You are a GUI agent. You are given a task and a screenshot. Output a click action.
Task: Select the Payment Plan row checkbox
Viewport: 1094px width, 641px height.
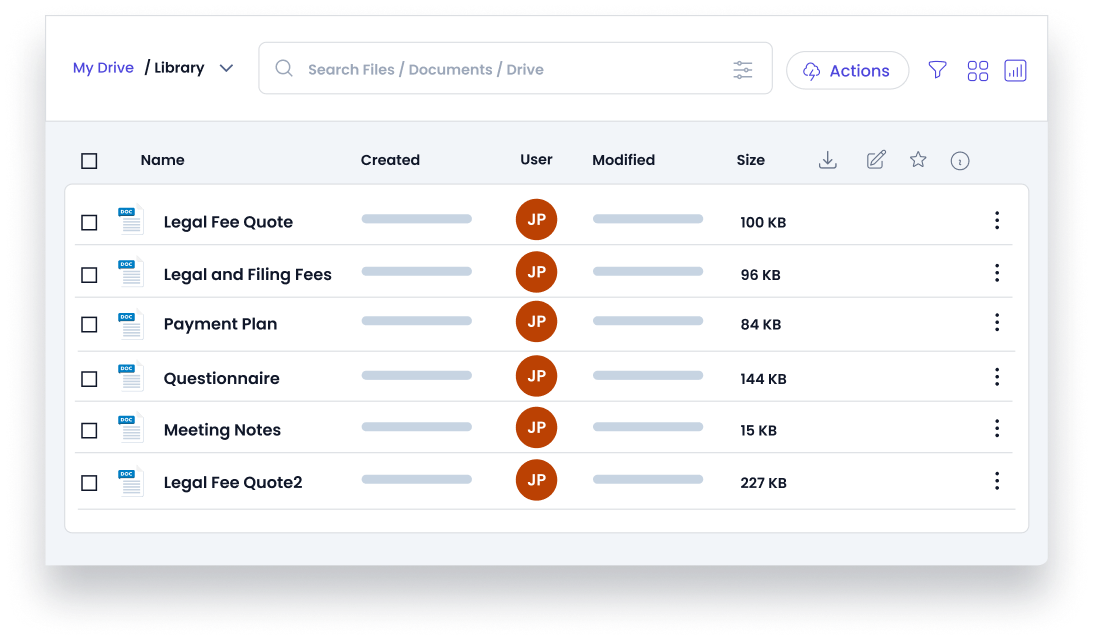(89, 325)
